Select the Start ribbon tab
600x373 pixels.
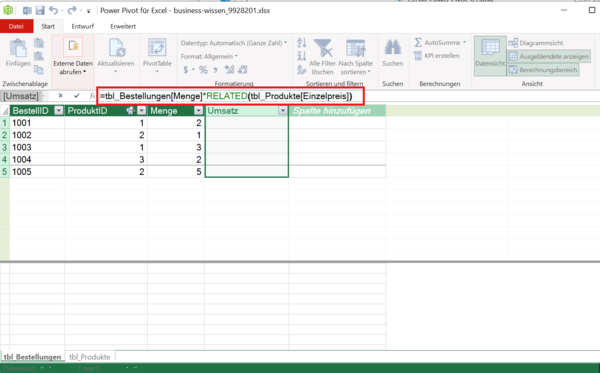[x=48, y=26]
